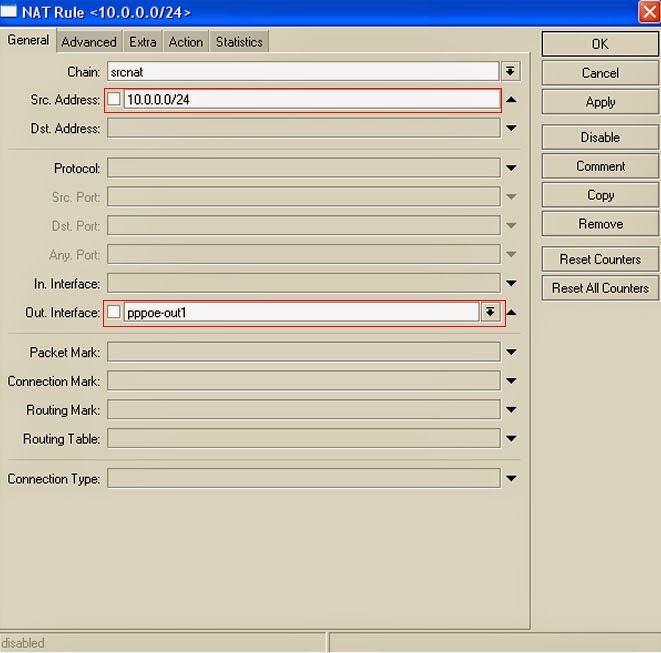The width and height of the screenshot is (661, 653).
Task: Close the NAT Rule window
Action: [x=649, y=12]
